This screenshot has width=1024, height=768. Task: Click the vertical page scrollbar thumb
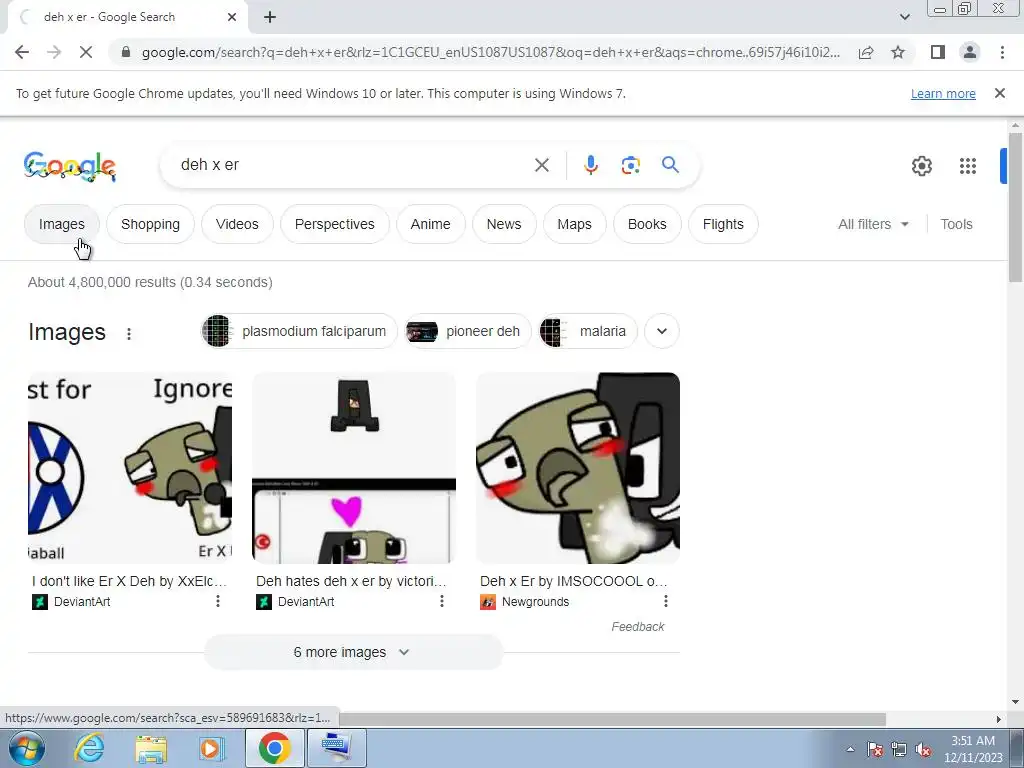1014,208
